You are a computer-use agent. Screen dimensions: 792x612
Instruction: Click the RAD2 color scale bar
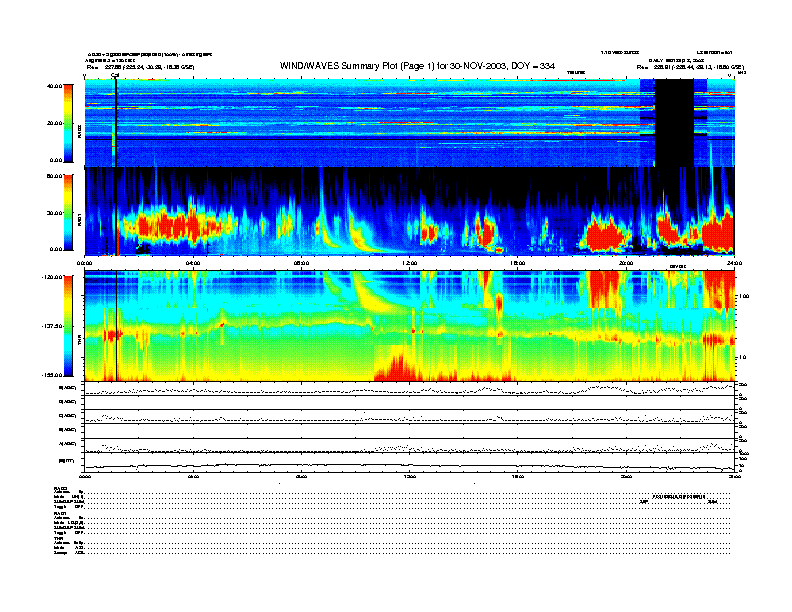[68, 123]
